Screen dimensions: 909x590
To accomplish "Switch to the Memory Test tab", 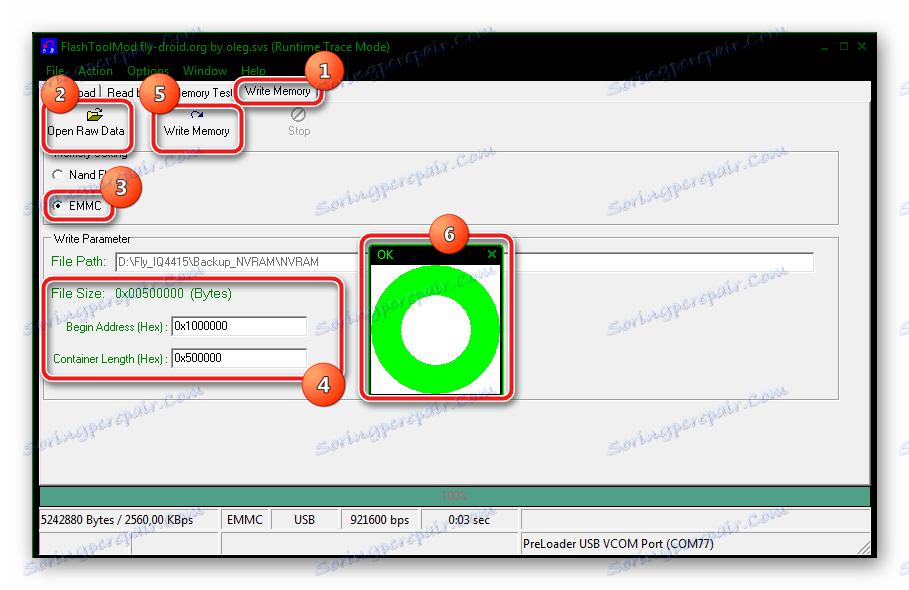I will (x=204, y=93).
